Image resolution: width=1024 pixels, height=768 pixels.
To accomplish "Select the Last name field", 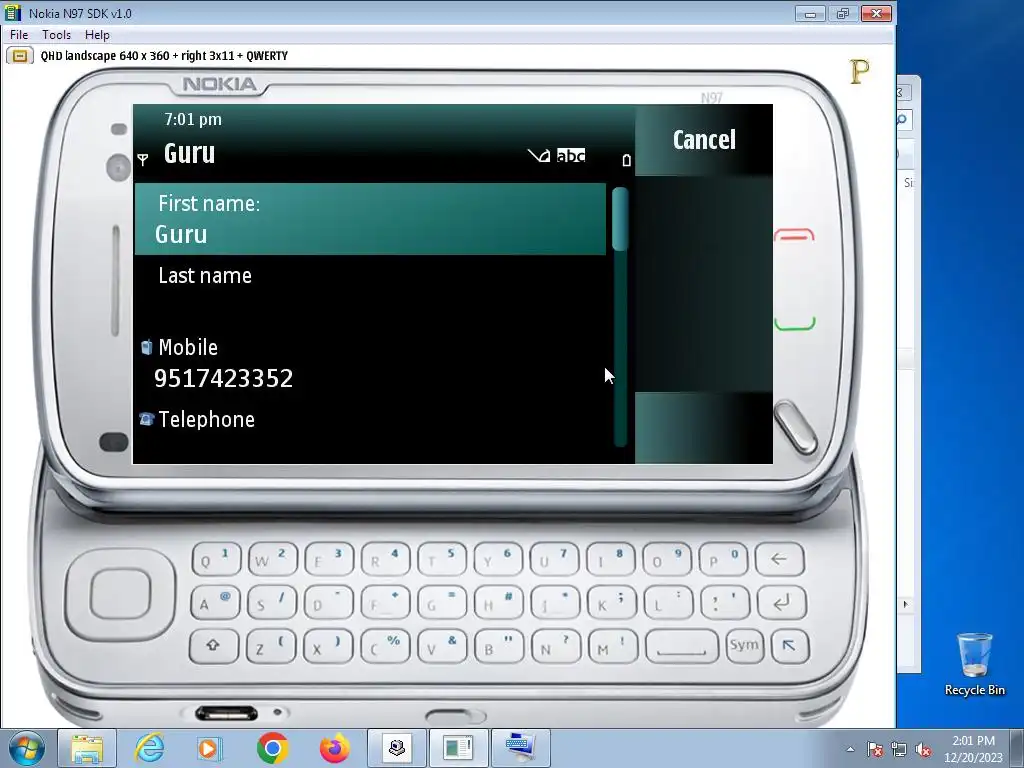I will pos(370,291).
